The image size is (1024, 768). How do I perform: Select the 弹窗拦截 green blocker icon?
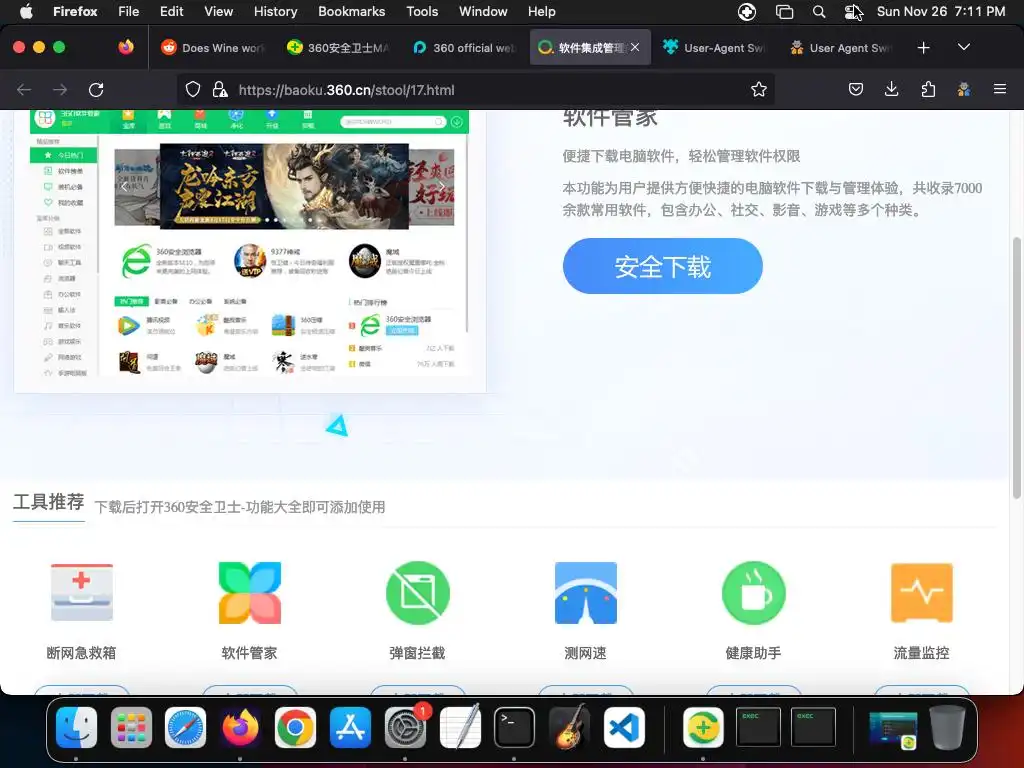click(x=417, y=592)
